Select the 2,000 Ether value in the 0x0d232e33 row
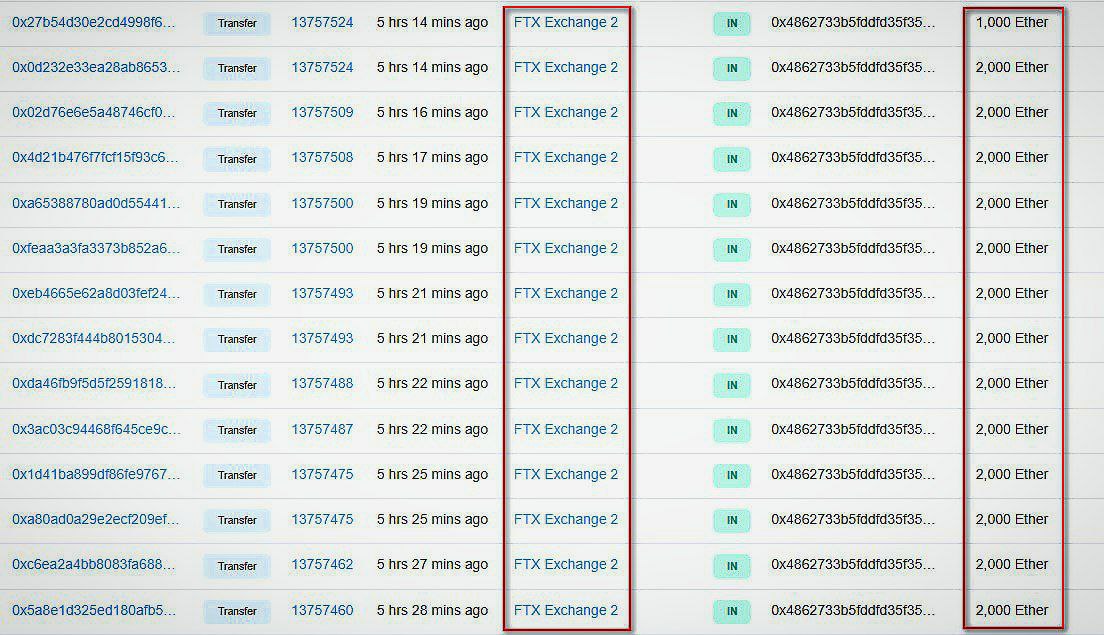Screen dimensions: 1104x635 click(1012, 68)
